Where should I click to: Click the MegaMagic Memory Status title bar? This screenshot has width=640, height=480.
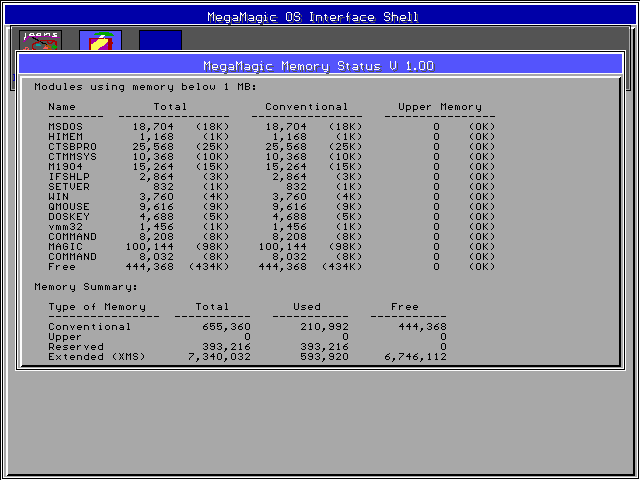320,65
